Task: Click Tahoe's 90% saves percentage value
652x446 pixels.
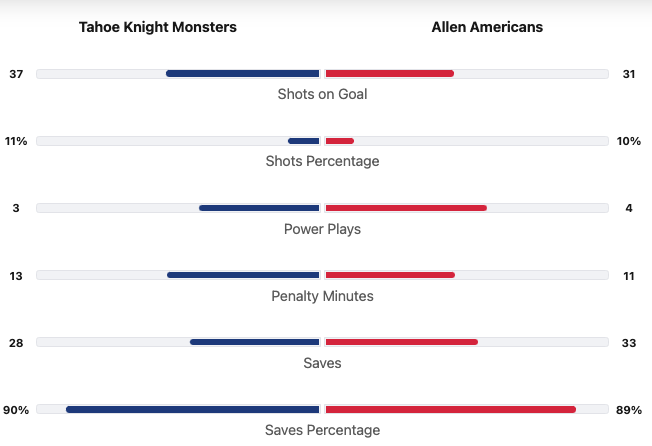Action: click(16, 409)
